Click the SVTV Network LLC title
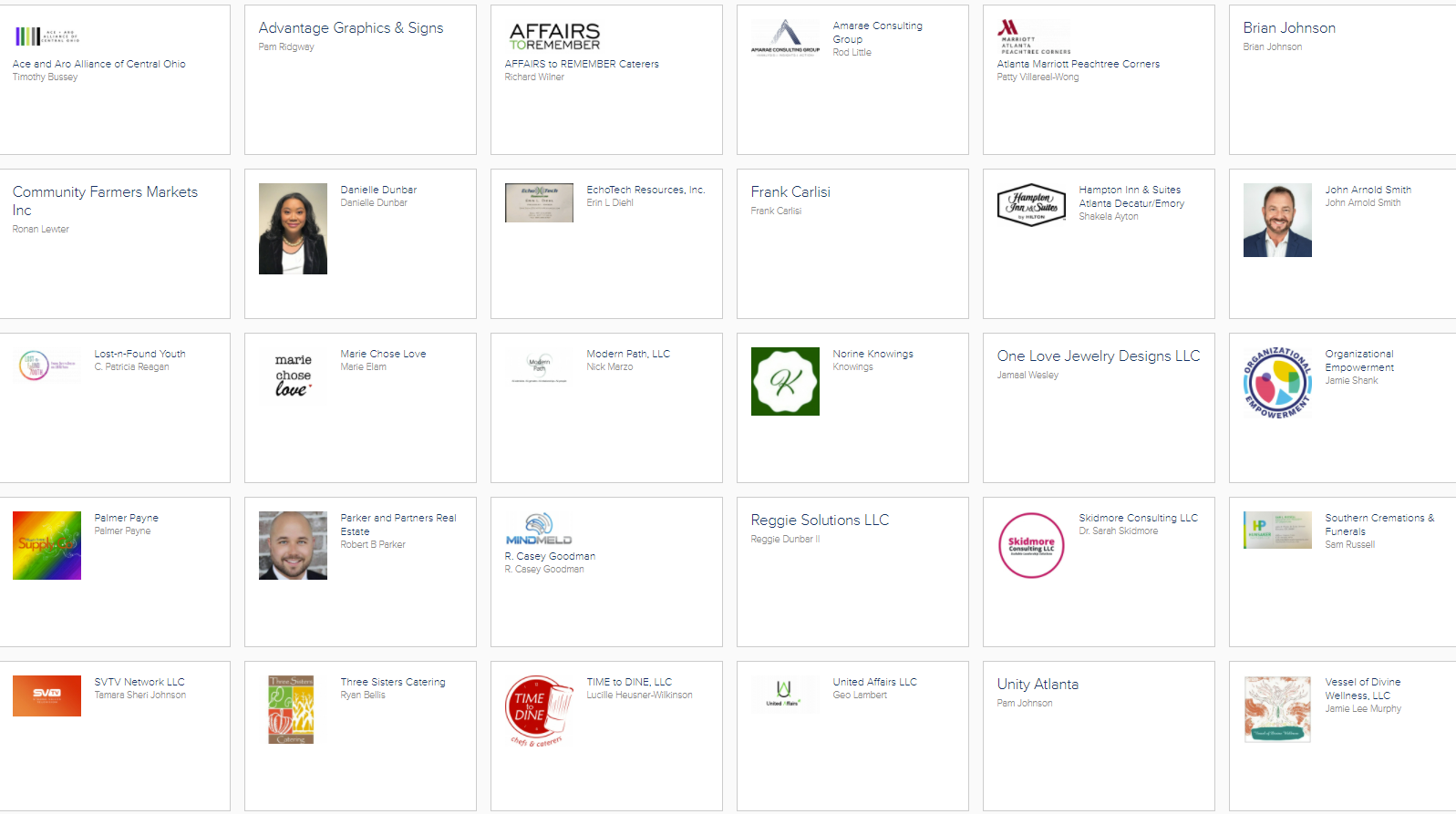 139,682
